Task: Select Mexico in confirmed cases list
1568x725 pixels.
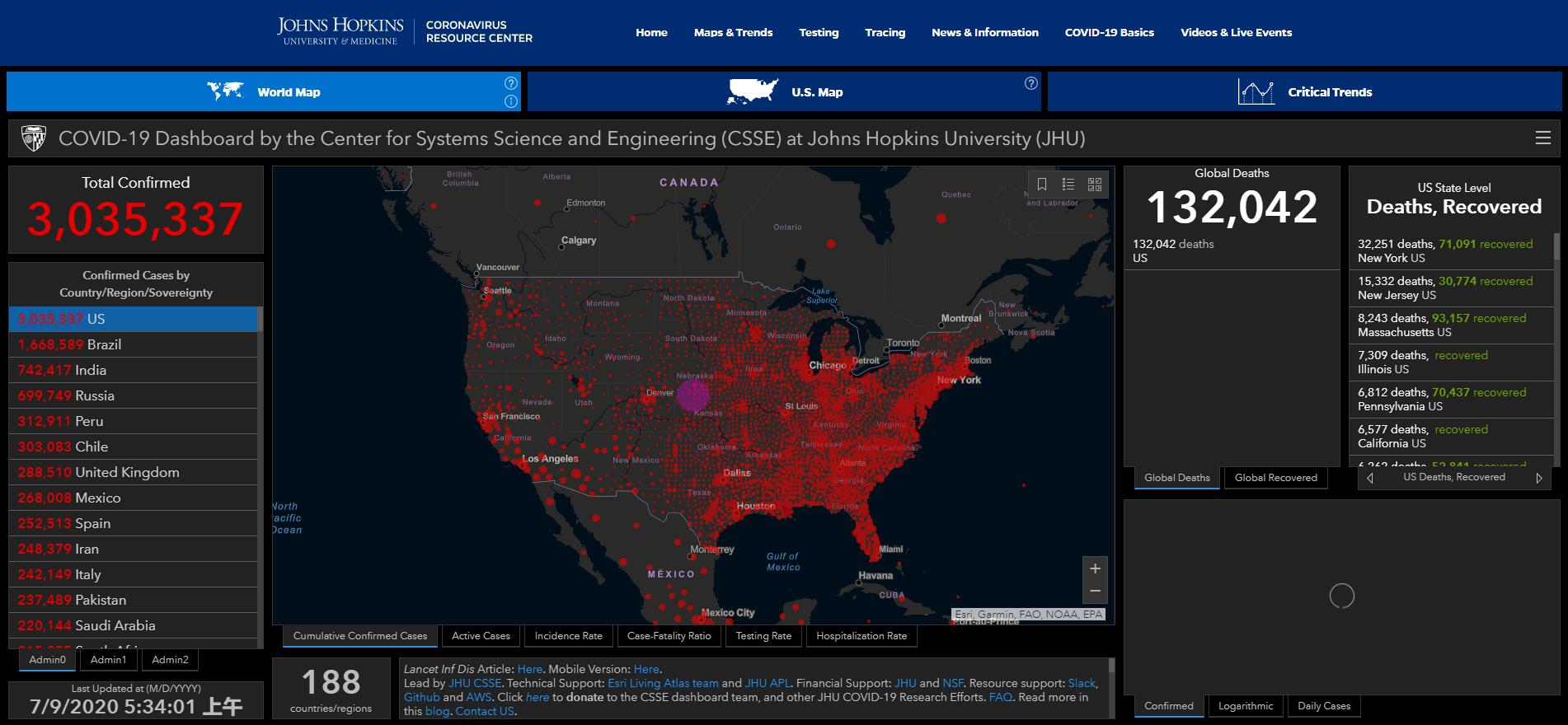Action: 133,498
